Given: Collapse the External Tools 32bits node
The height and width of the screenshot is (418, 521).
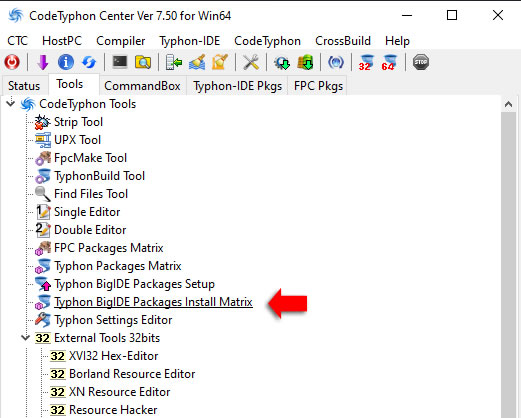Looking at the screenshot, I should pyautogui.click(x=26, y=338).
